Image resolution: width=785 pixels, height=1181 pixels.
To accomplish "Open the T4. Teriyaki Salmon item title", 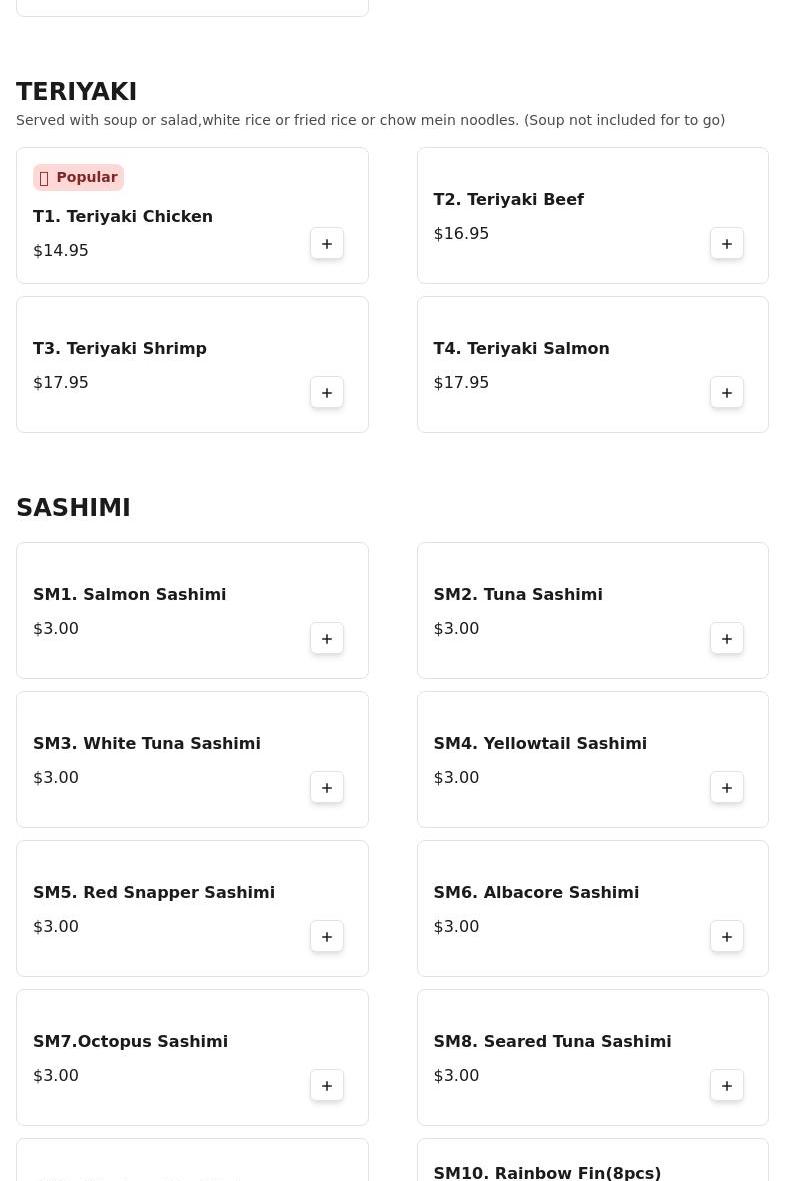I will pos(521,348).
